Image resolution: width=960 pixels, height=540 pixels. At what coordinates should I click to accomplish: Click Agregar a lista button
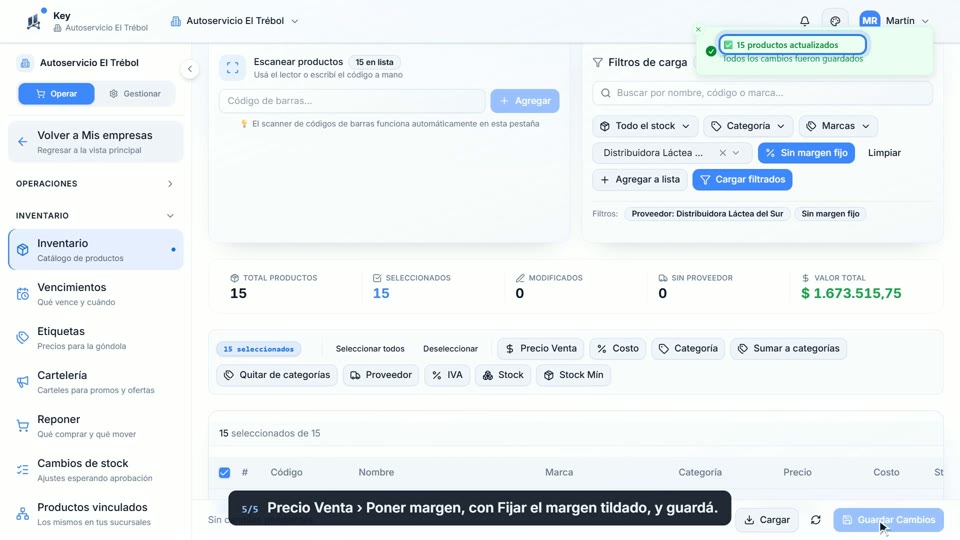(640, 179)
